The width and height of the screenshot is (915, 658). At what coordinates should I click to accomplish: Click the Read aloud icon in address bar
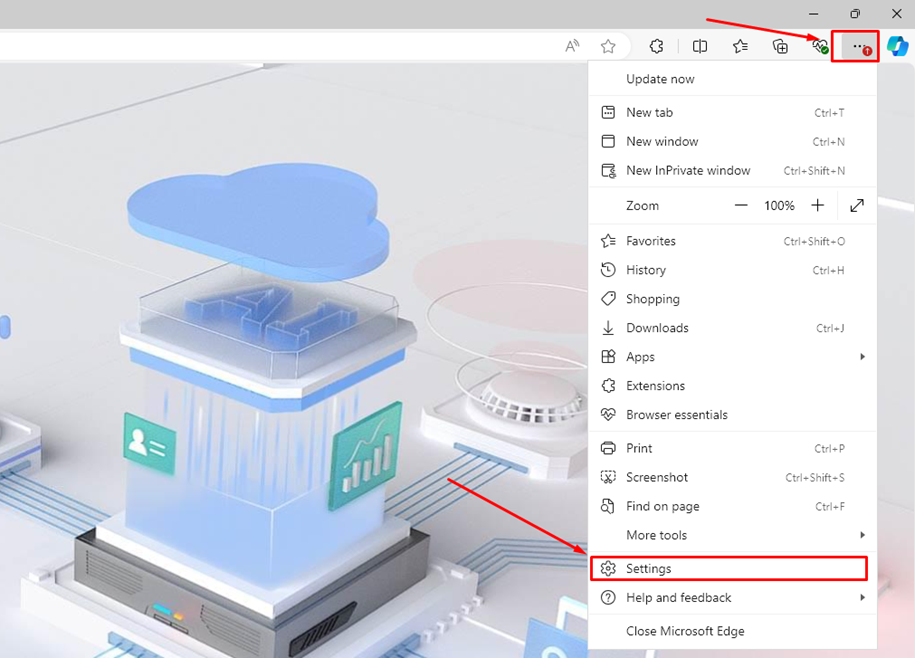(x=572, y=46)
